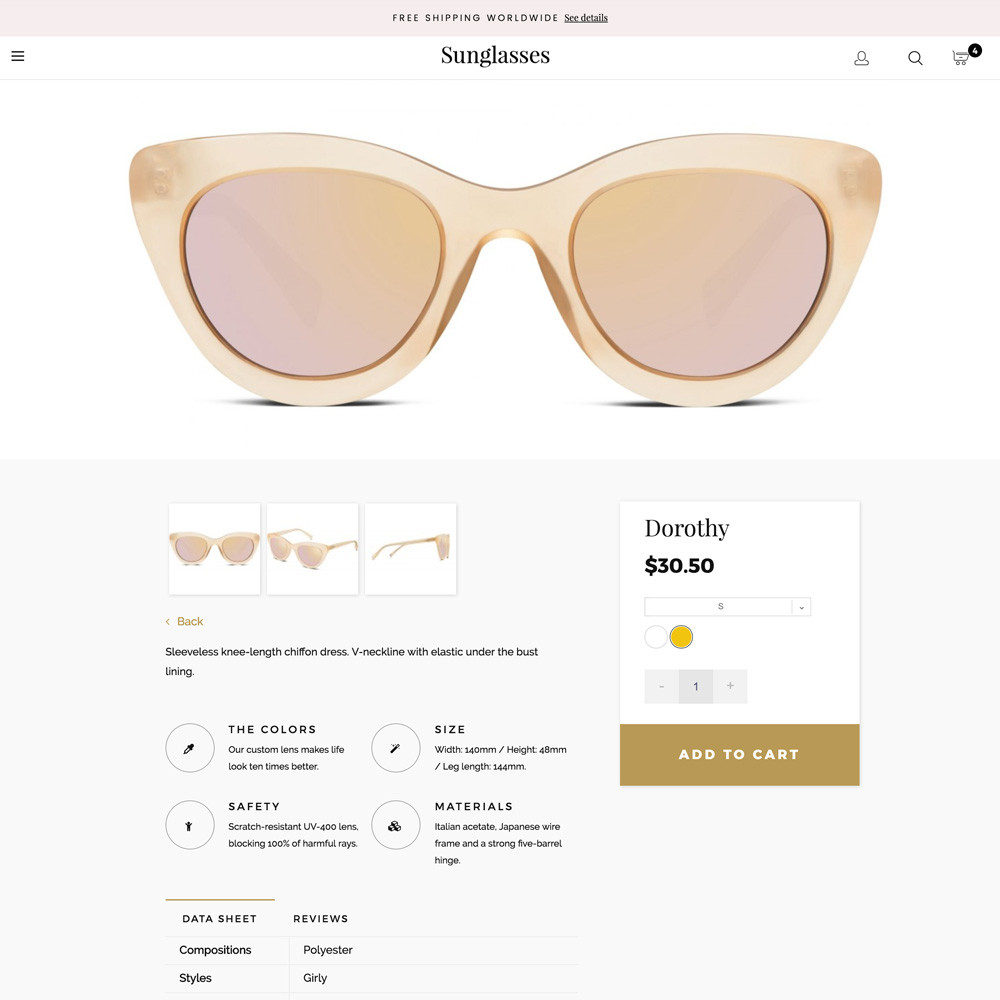View the side-profile sunglasses thumbnail
1000x1000 pixels.
click(x=411, y=549)
